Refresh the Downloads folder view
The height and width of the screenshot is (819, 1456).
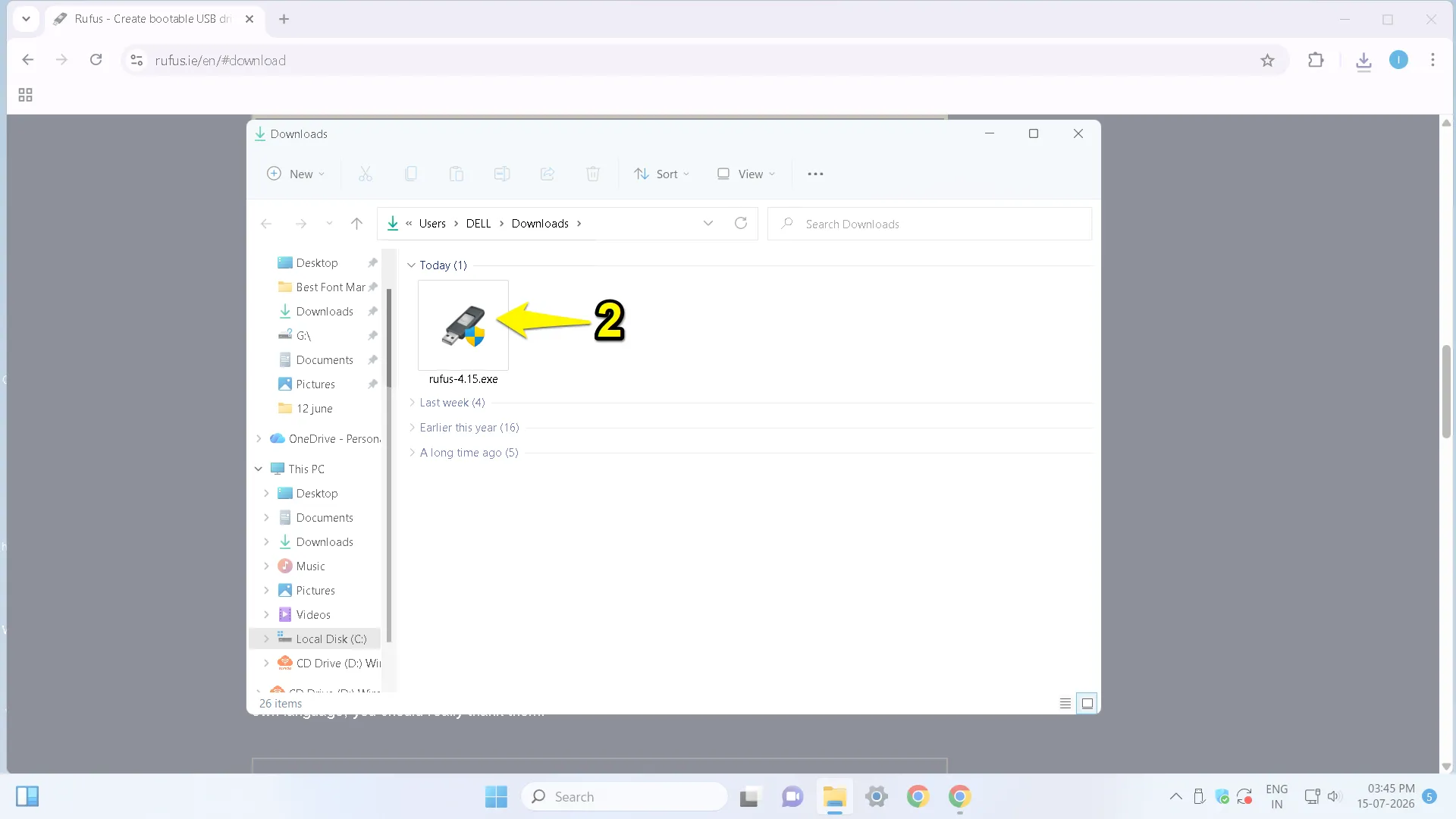coord(741,223)
